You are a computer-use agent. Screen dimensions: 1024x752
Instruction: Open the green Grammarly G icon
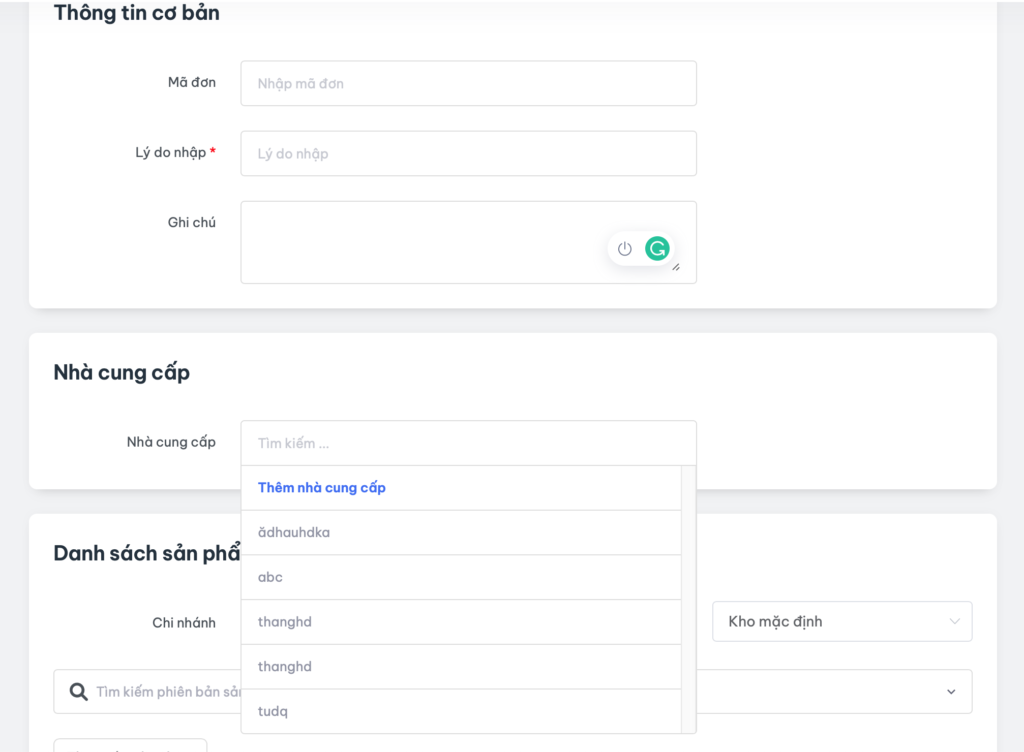tap(657, 249)
